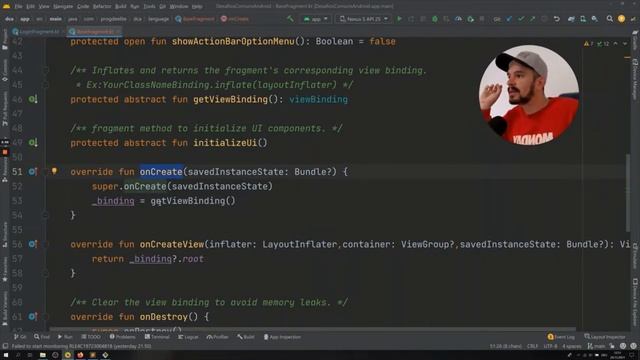Open the Tools menu
Viewport: 640px width, 360px height.
[149, 7]
